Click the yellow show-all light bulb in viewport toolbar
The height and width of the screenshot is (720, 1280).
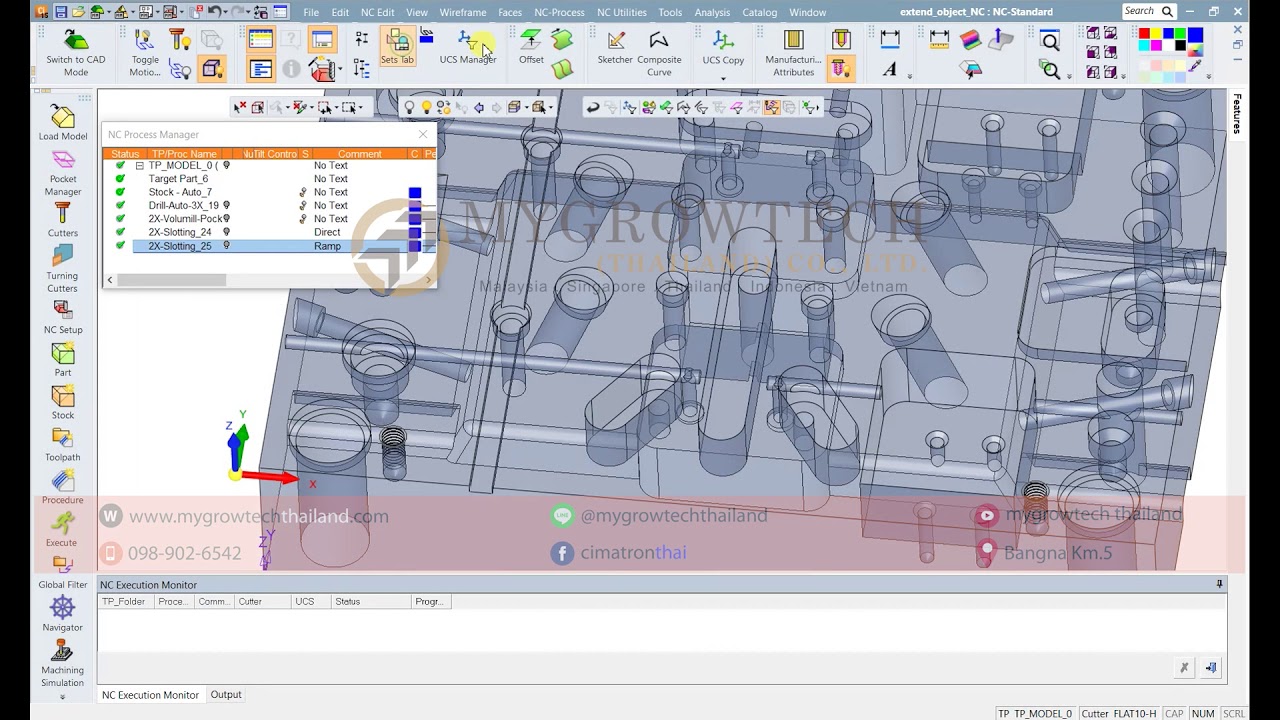[426, 107]
